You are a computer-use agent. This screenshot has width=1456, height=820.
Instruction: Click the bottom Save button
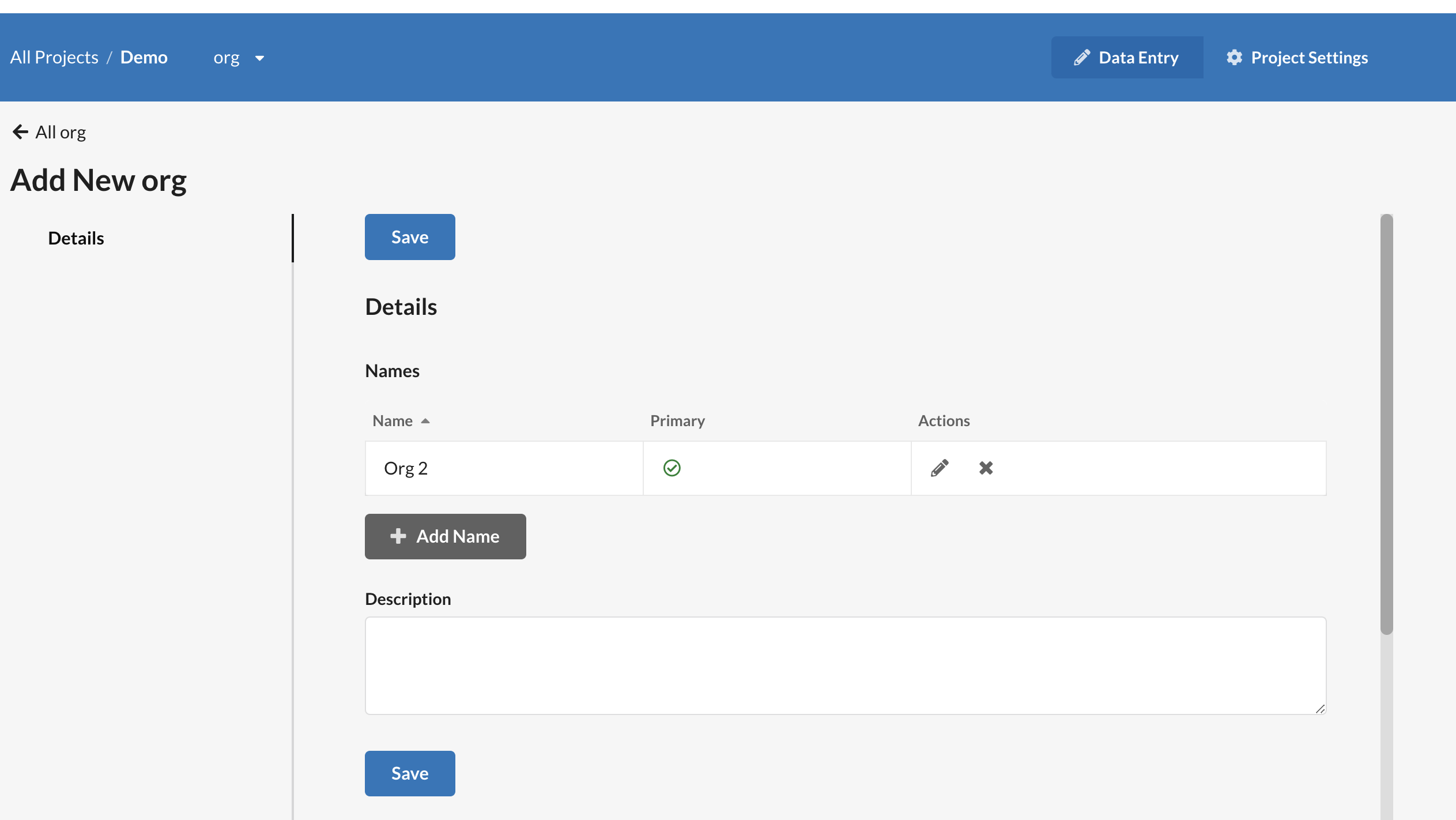(x=410, y=773)
